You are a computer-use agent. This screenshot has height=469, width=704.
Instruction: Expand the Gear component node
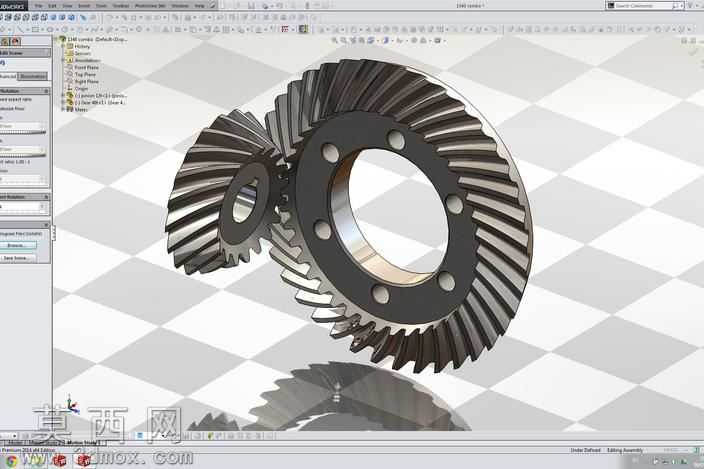[x=63, y=102]
